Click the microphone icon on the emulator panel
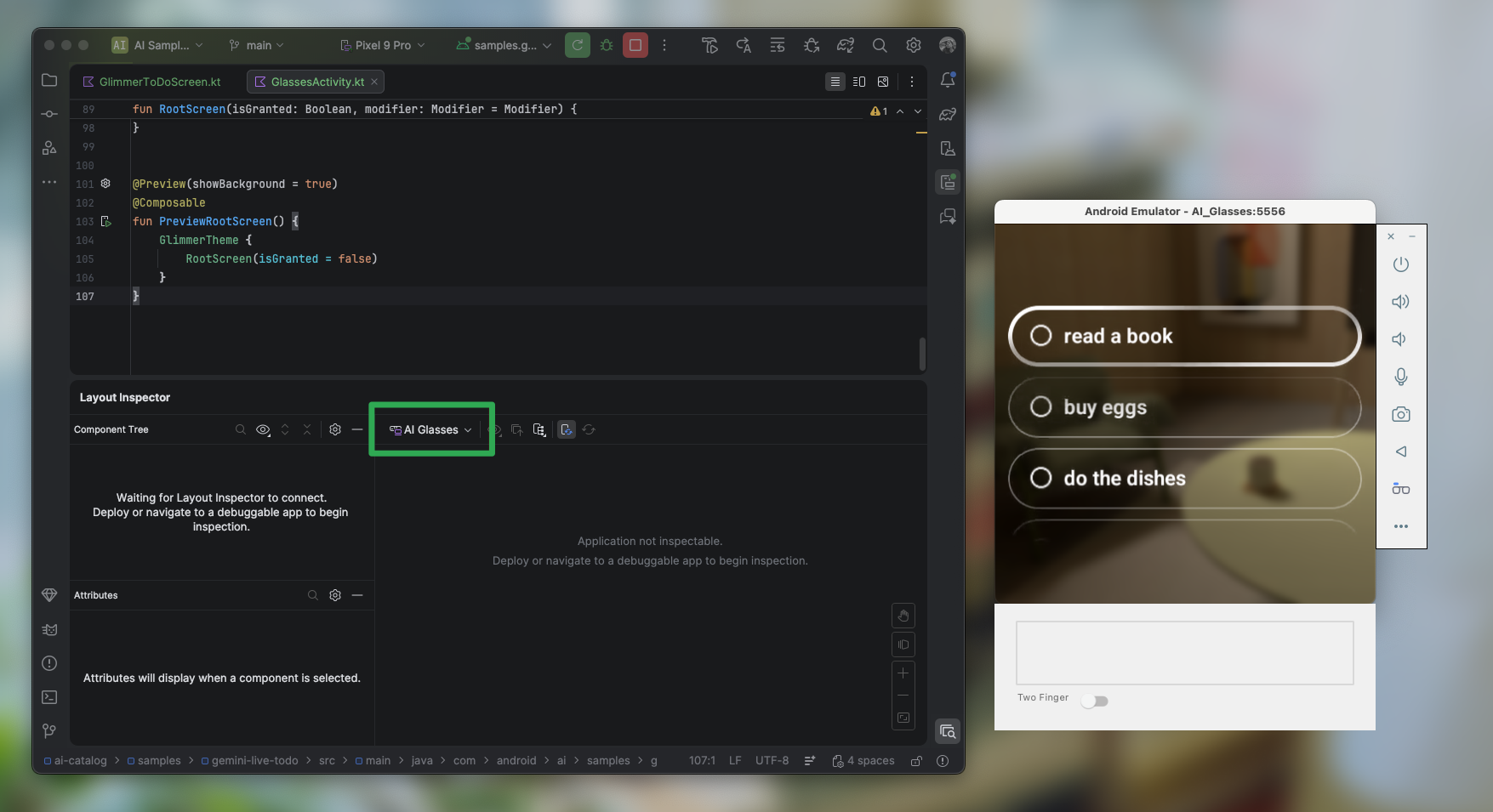Viewport: 1493px width, 812px height. 1401,377
